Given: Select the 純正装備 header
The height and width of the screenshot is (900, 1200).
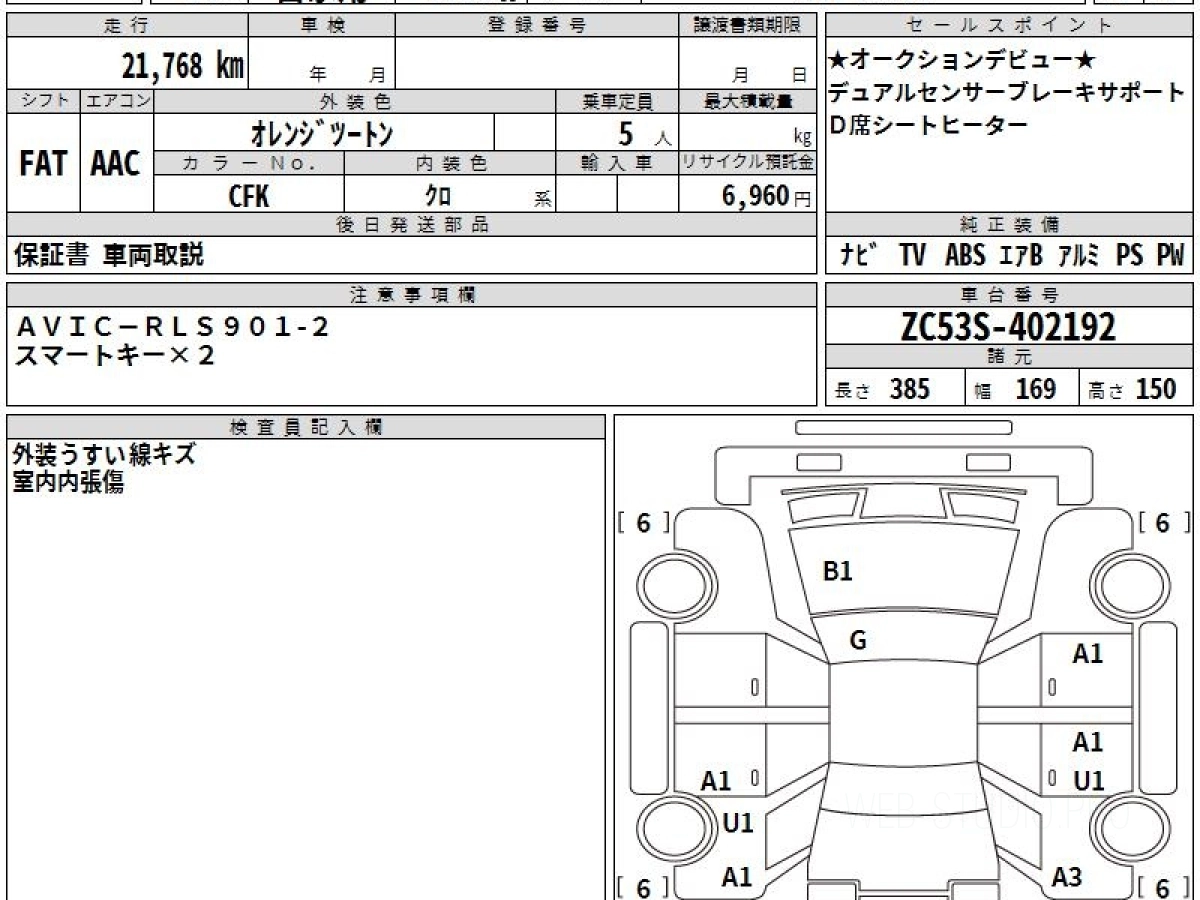Looking at the screenshot, I should coord(1009,225).
